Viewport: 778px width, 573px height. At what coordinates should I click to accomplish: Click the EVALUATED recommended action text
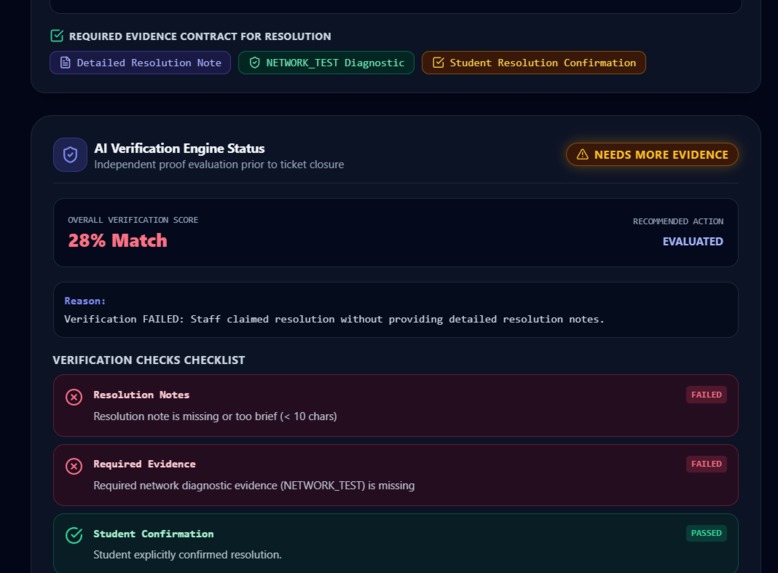(693, 242)
